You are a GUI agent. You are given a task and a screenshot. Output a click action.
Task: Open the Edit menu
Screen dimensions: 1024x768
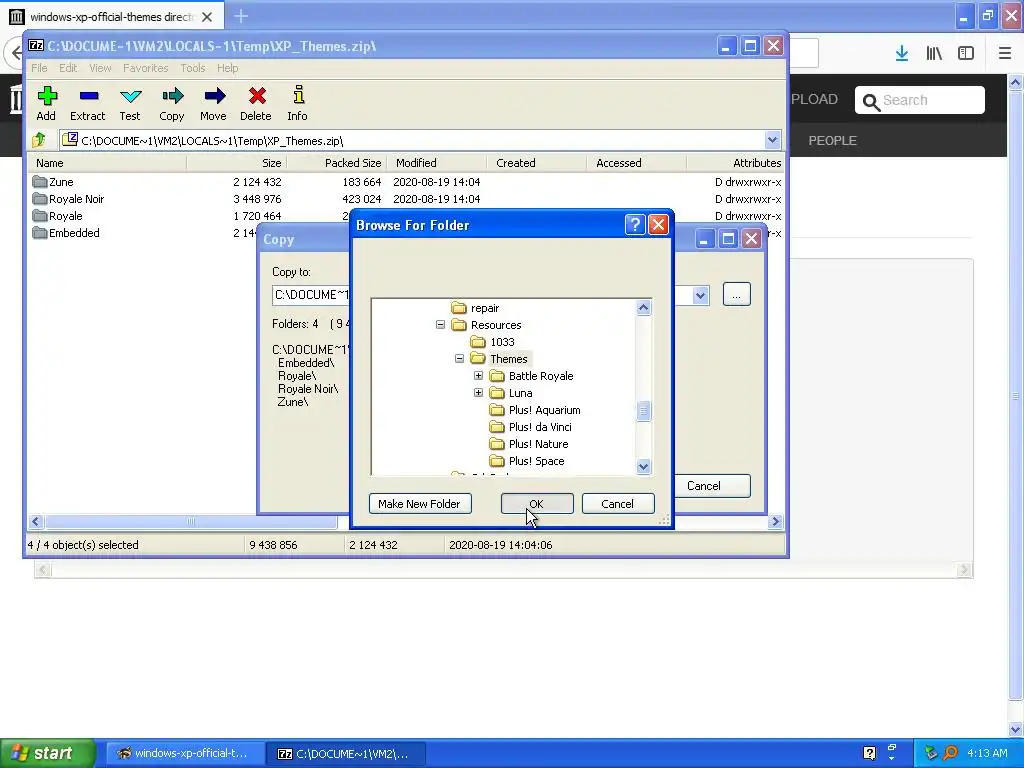[x=68, y=68]
